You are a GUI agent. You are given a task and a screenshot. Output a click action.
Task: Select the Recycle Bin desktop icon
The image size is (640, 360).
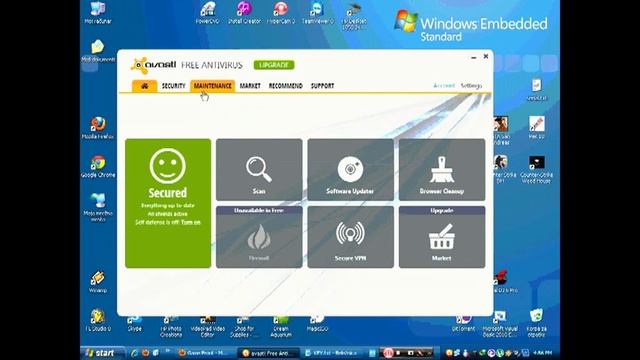[x=536, y=322]
